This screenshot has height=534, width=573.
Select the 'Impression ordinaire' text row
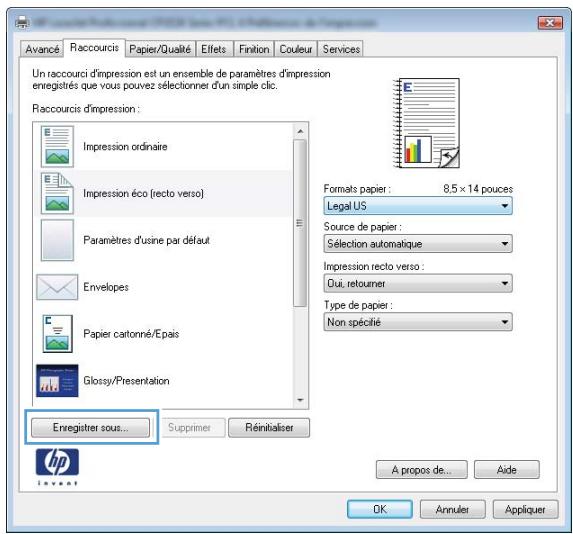point(125,147)
